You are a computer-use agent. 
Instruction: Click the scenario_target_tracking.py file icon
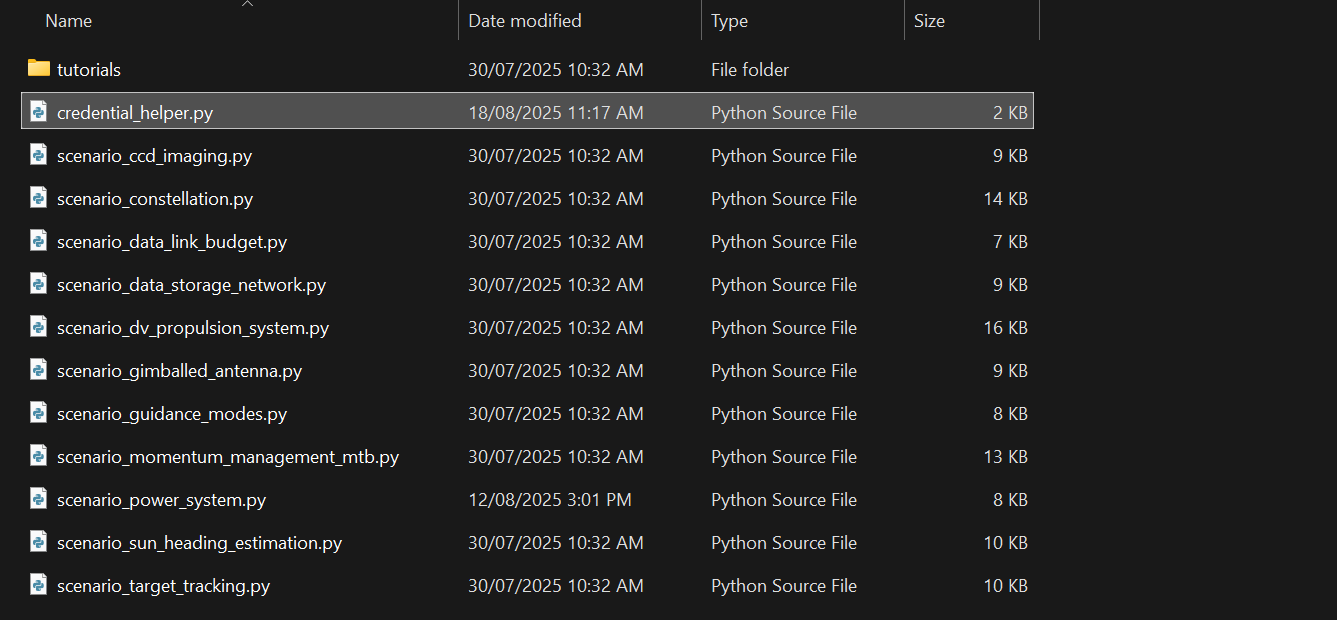click(x=39, y=585)
